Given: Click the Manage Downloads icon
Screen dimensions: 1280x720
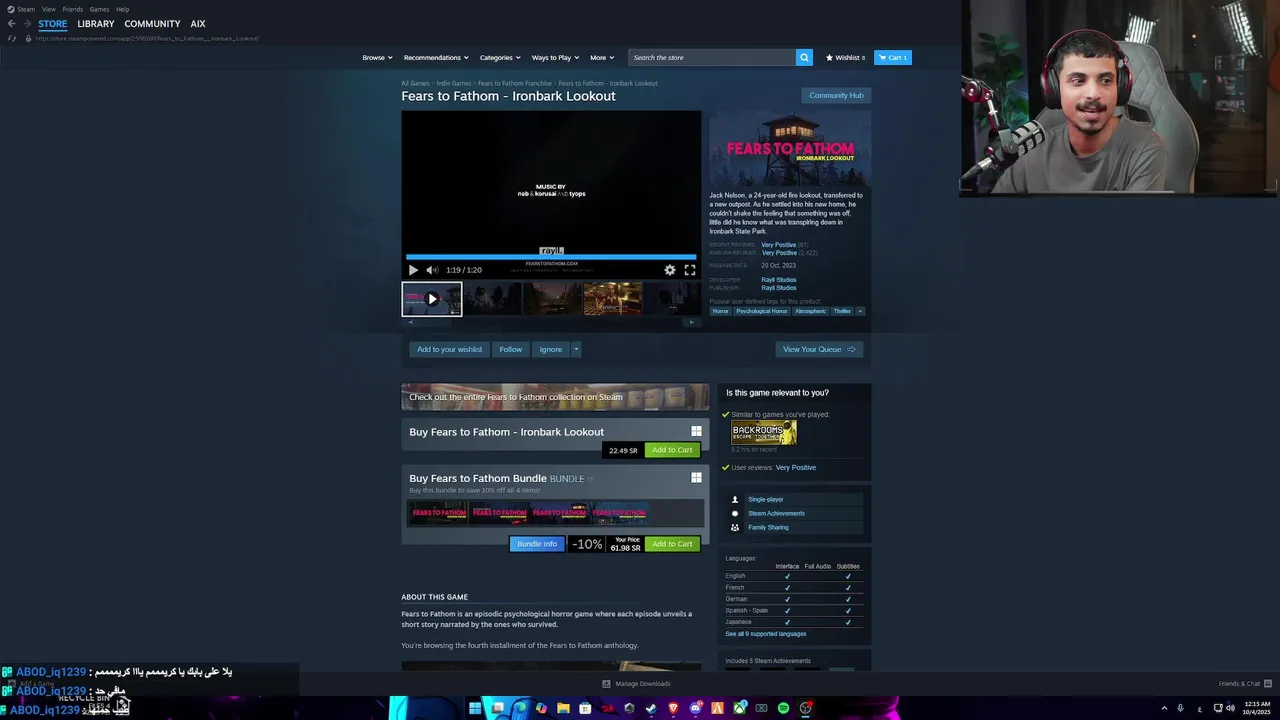Looking at the screenshot, I should (x=606, y=684).
